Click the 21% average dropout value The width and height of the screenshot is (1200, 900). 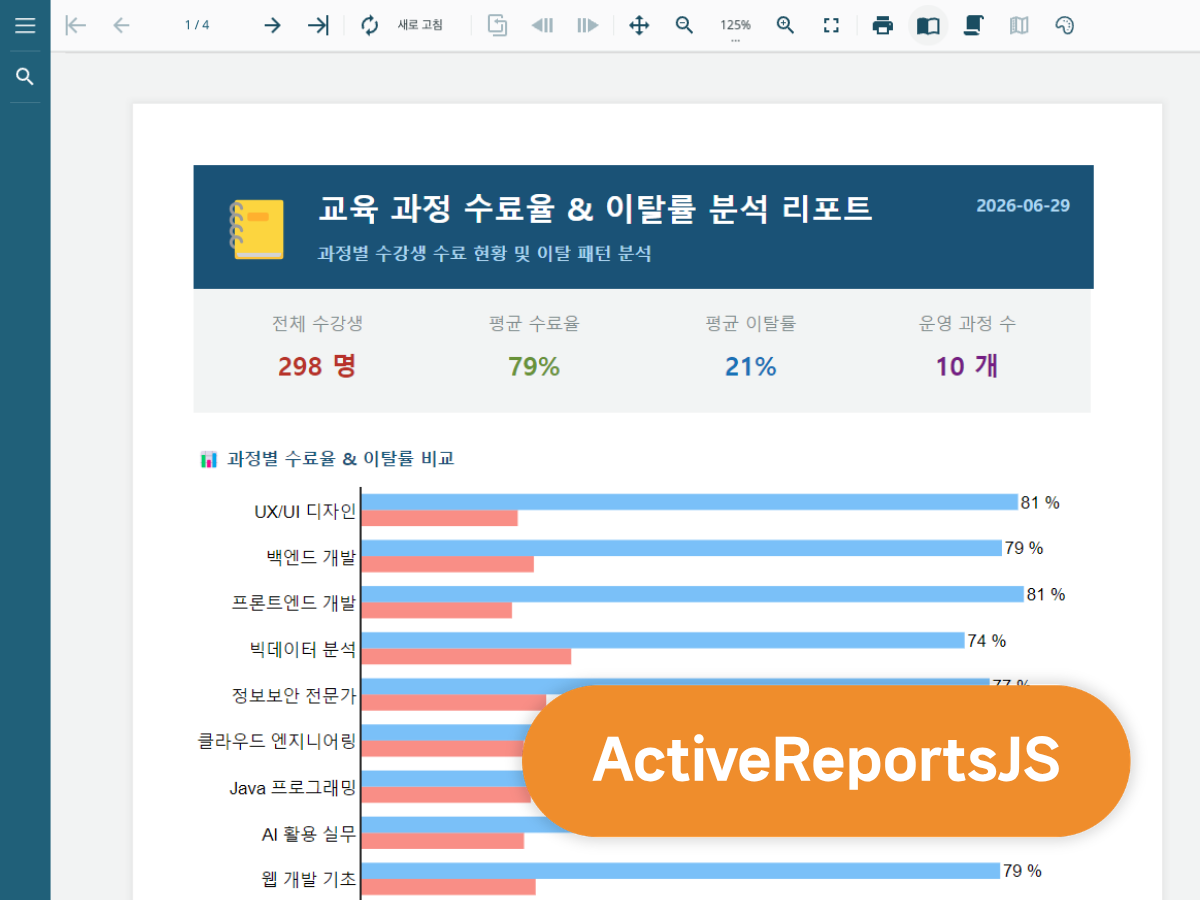pos(750,367)
